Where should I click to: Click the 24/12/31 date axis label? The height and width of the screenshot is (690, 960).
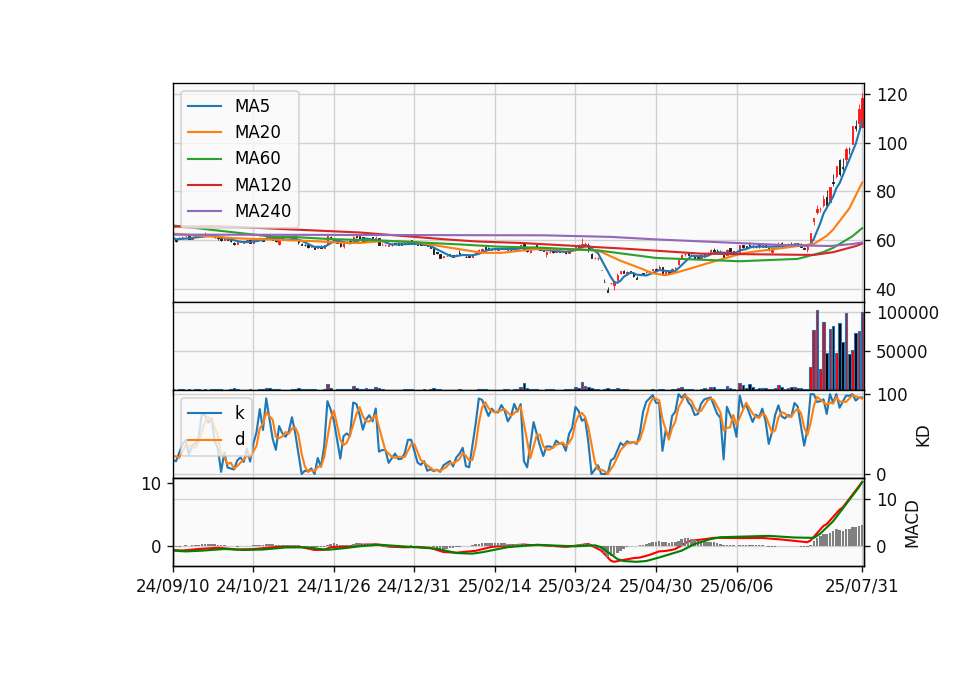[x=414, y=586]
